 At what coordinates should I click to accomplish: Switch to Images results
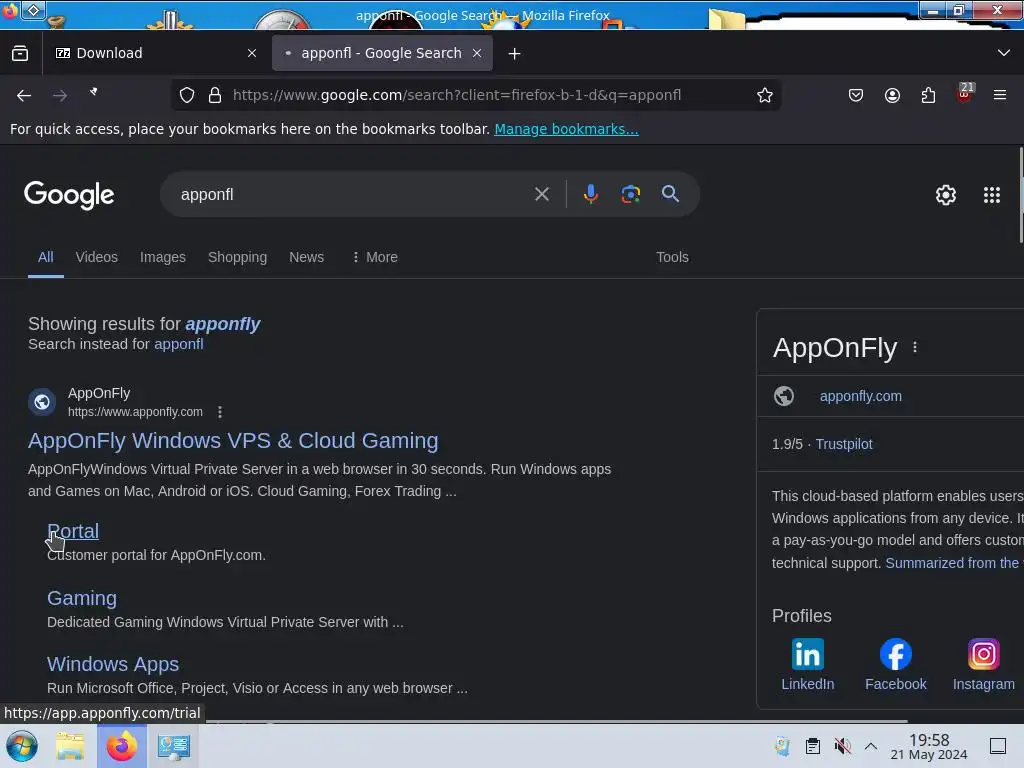pos(163,257)
